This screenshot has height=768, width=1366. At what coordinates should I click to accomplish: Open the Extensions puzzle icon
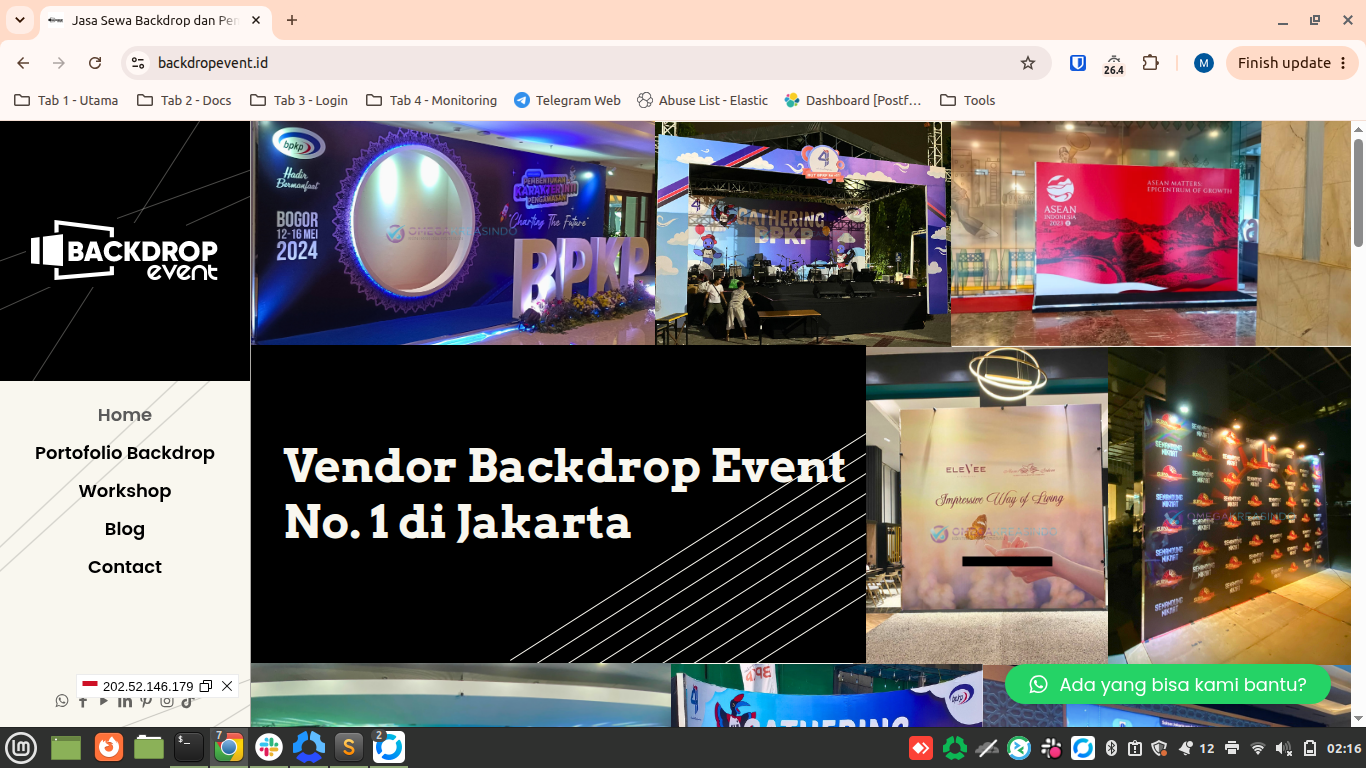point(1150,63)
